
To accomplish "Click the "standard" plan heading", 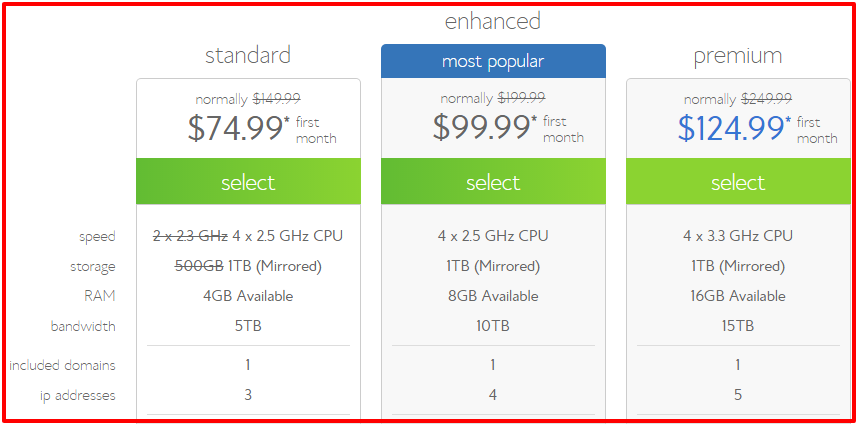I will point(248,55).
